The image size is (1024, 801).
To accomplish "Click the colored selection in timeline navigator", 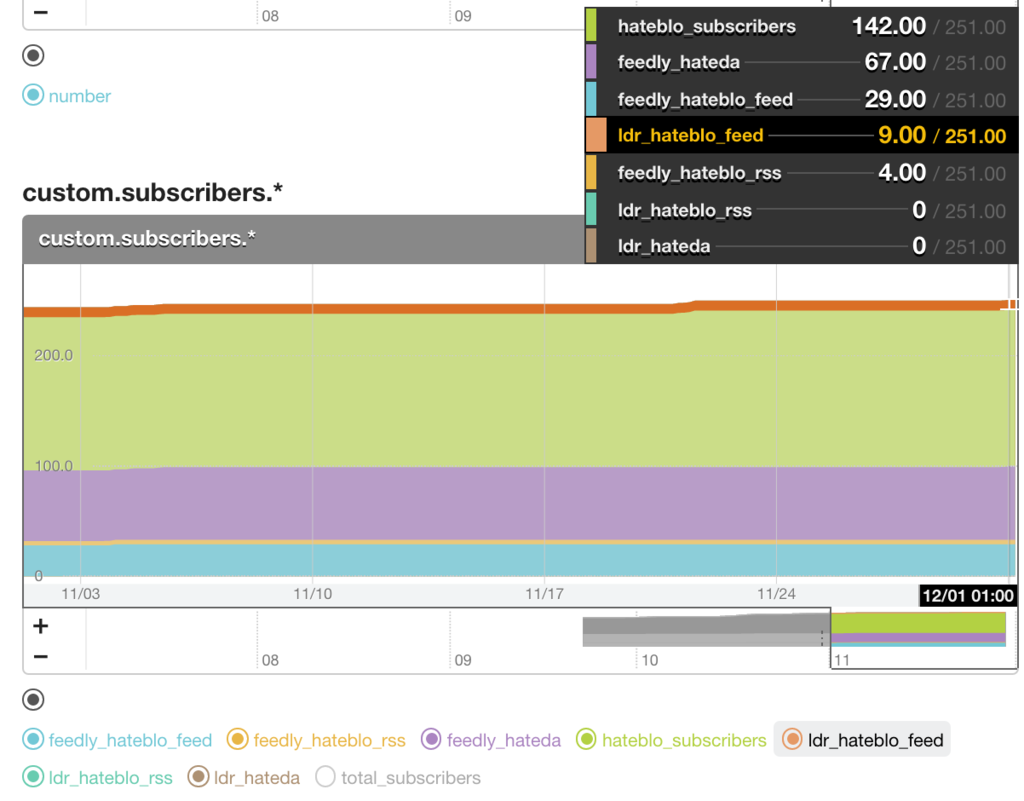I will pyautogui.click(x=918, y=629).
